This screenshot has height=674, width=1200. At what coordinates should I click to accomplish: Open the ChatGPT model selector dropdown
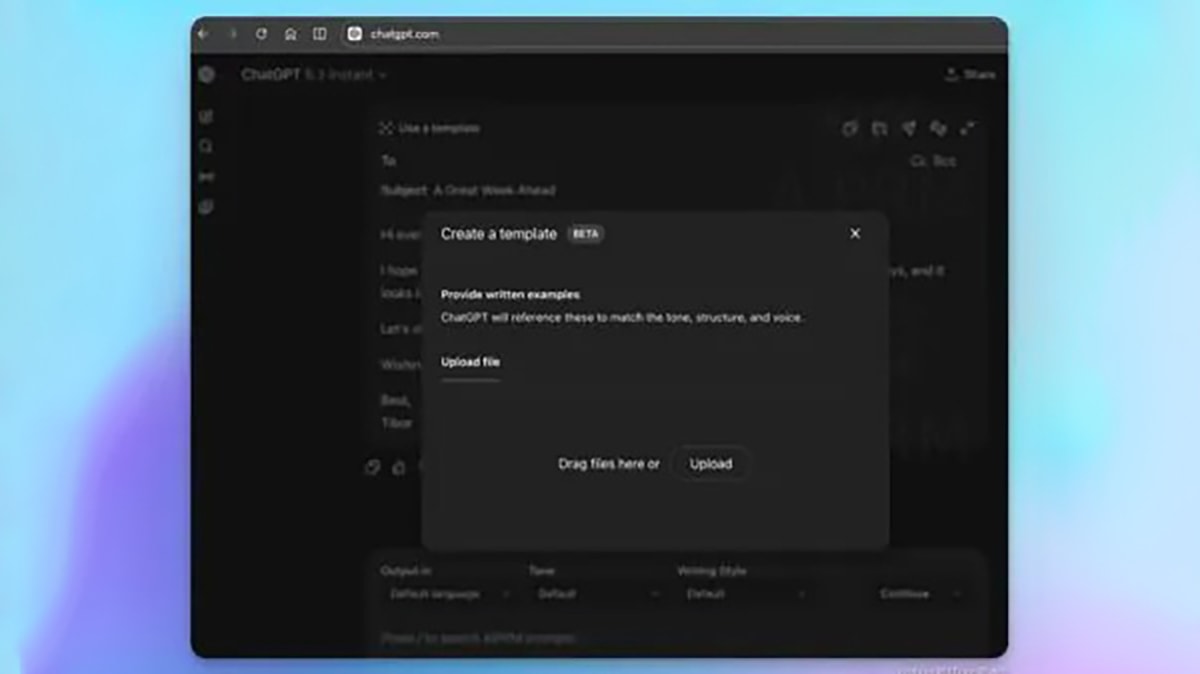click(x=313, y=75)
